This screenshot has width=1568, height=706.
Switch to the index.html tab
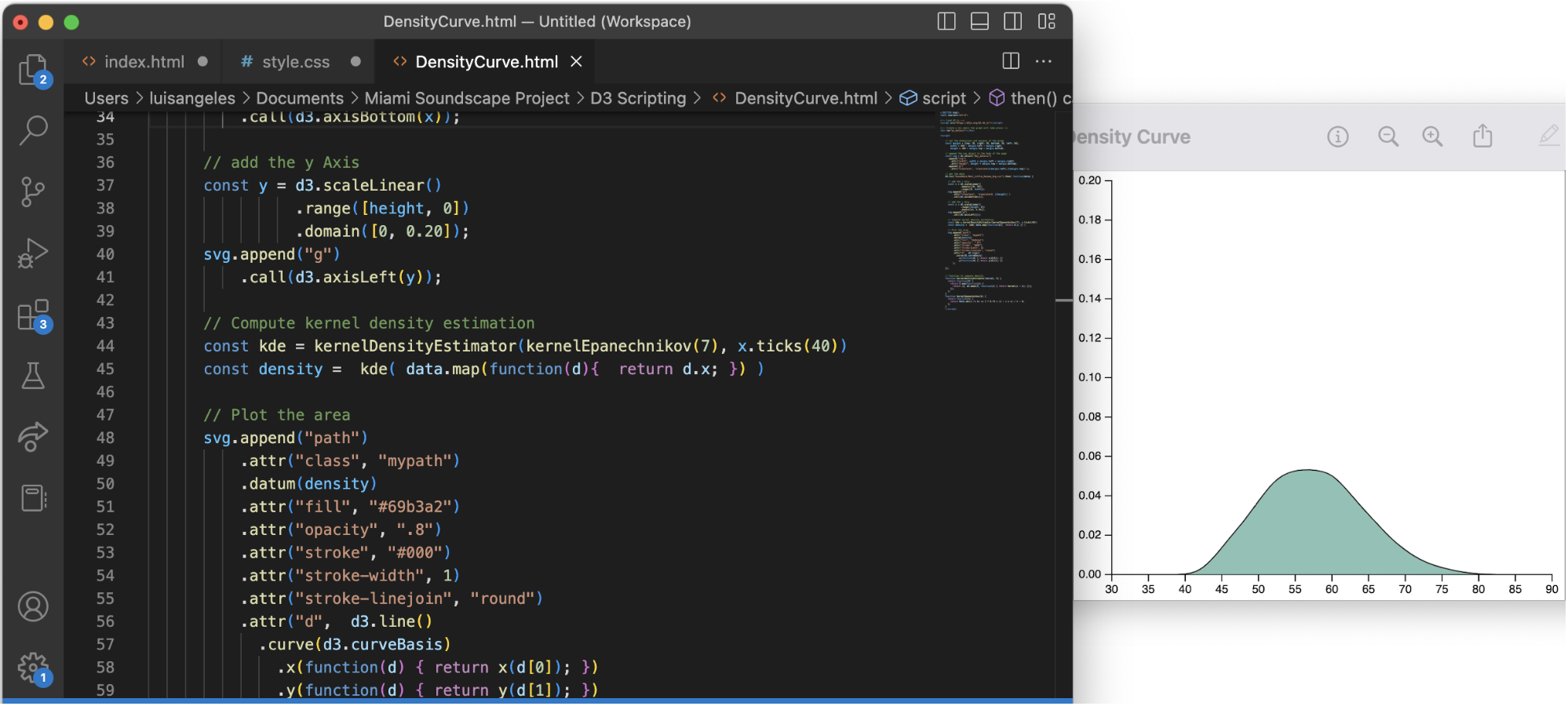coord(144,61)
